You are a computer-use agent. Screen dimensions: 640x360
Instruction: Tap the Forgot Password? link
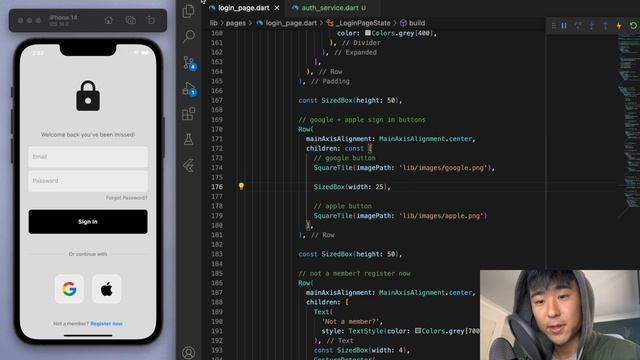127,198
